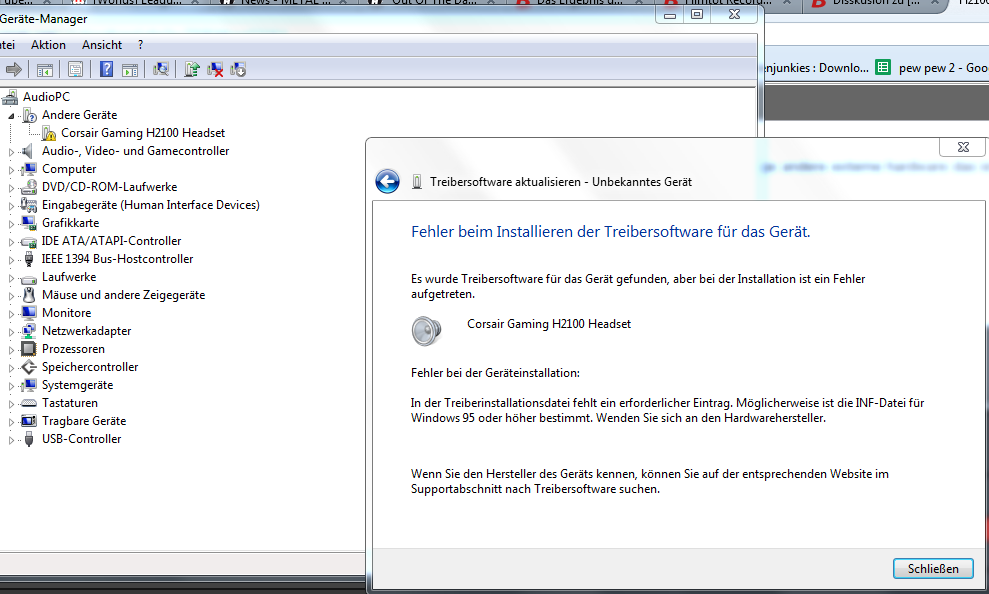989x594 pixels.
Task: Expand the Monitore node
Action: click(x=11, y=313)
